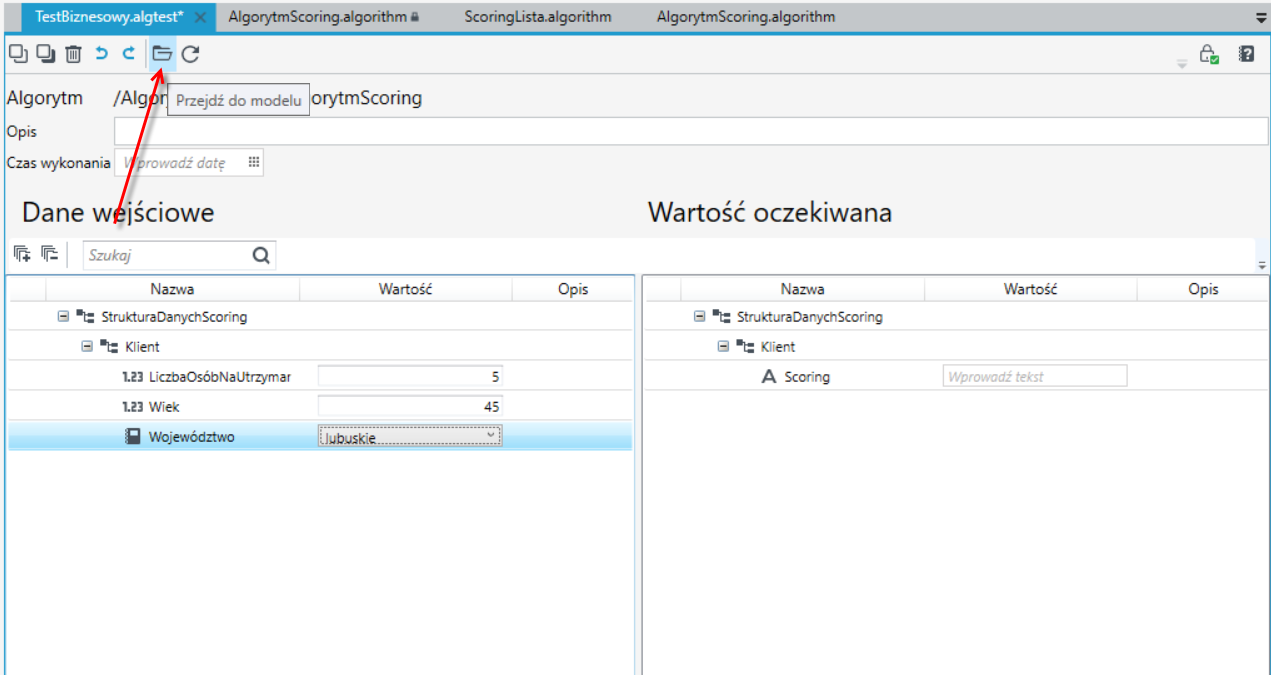
Task: Click the LiczbaOsóbNaUtrzymar value field showing 5
Action: coord(410,377)
